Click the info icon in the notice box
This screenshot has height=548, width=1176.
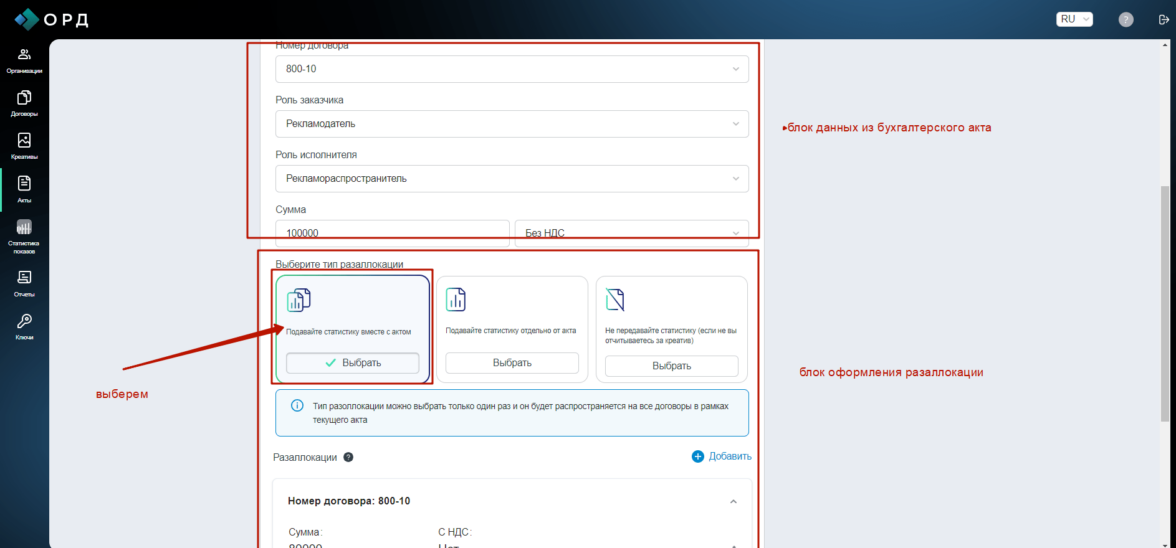[x=297, y=406]
